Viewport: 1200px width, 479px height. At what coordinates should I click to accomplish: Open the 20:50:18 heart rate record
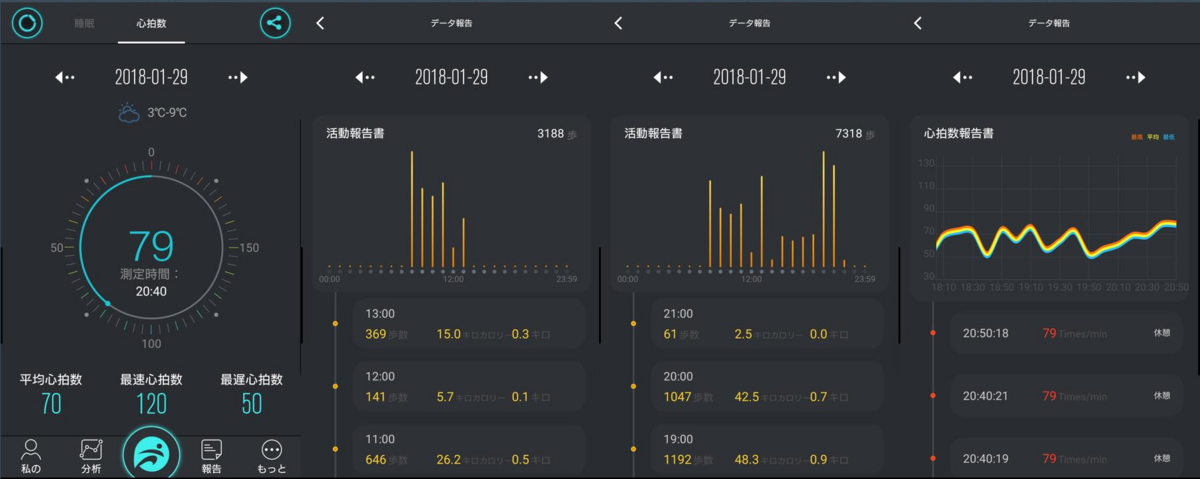click(1065, 333)
